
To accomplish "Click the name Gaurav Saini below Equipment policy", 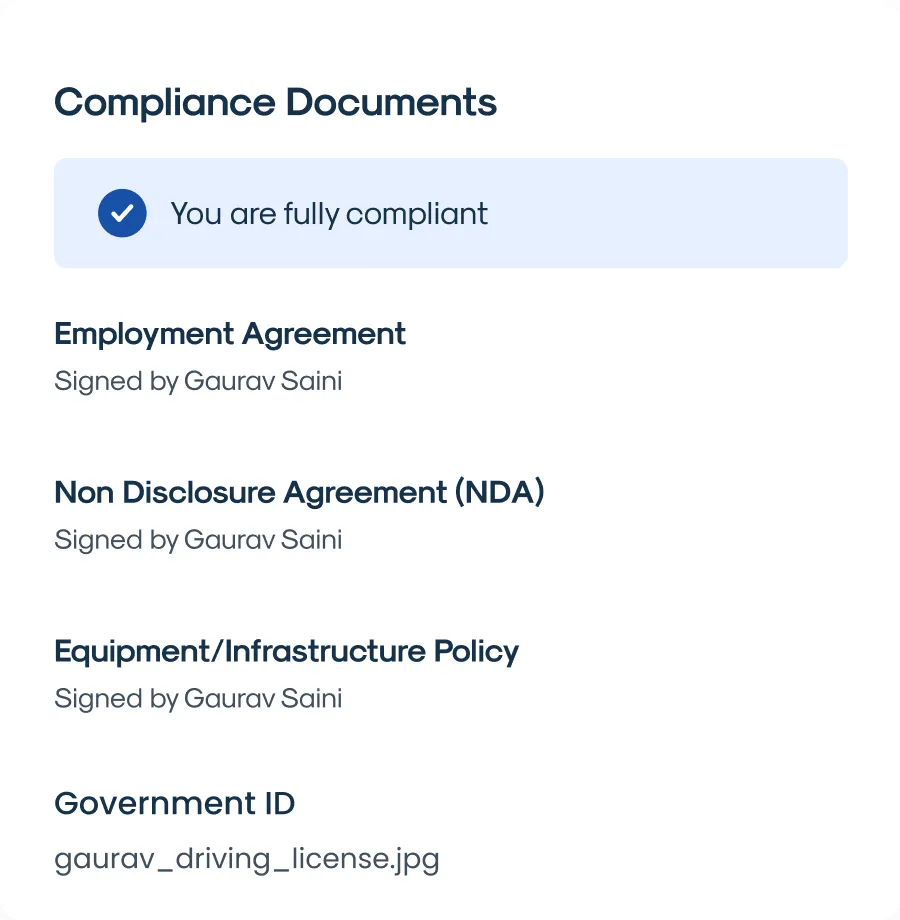I will click(263, 698).
